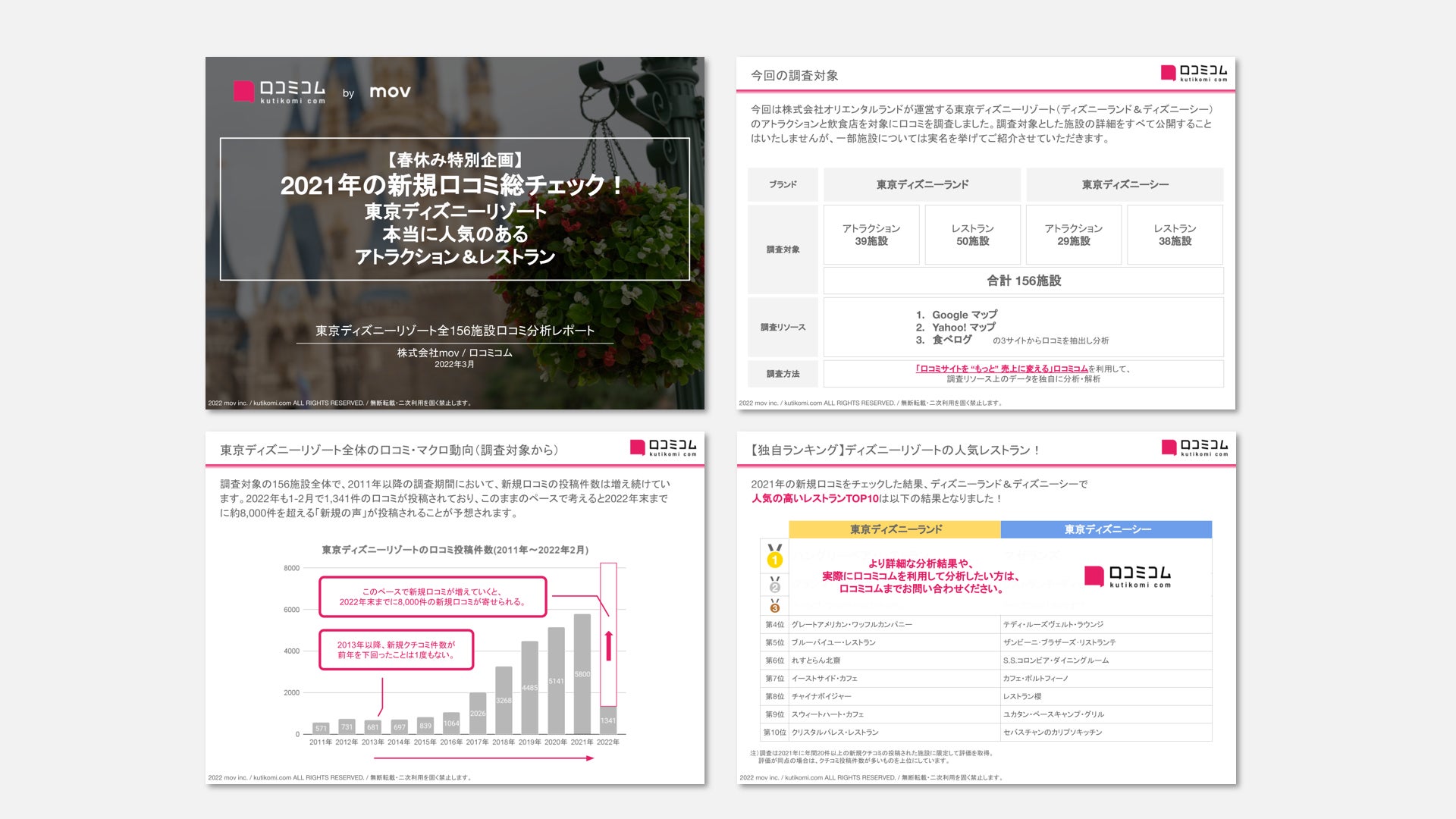Screen dimensions: 1456x819
Task: Open the pink kutikomi hyperlink in survey method
Action: click(x=1001, y=369)
